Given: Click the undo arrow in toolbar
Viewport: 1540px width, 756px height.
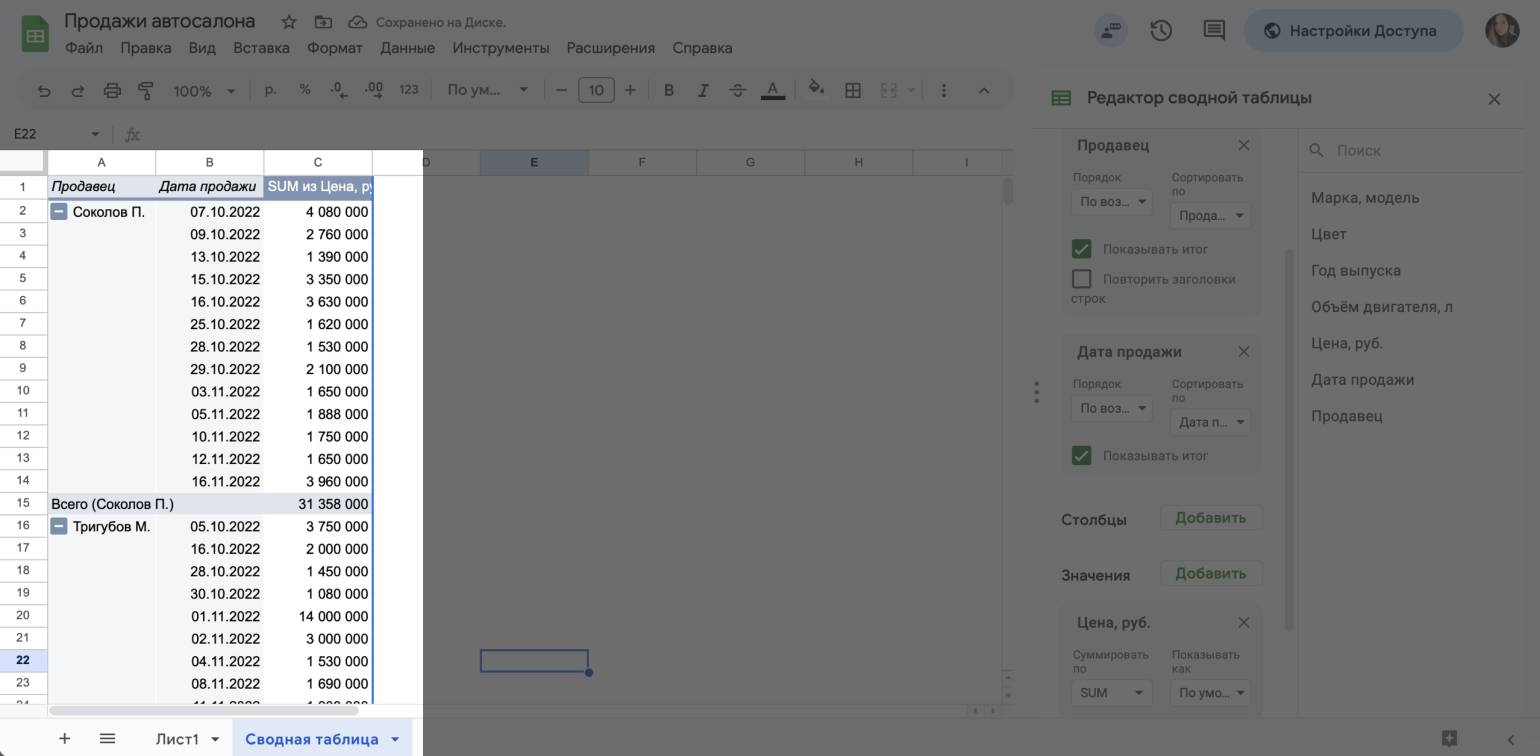Looking at the screenshot, I should tap(44, 91).
